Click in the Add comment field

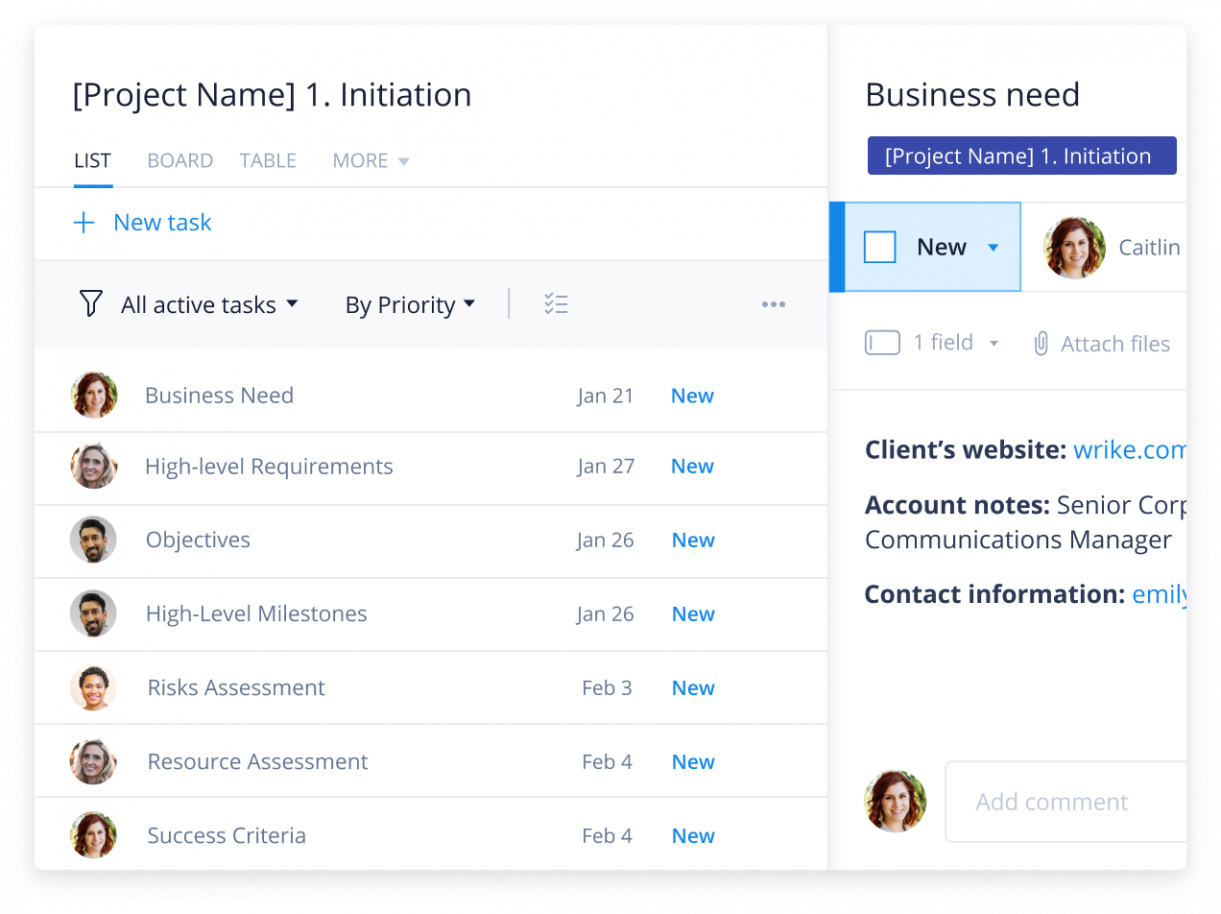[1066, 802]
